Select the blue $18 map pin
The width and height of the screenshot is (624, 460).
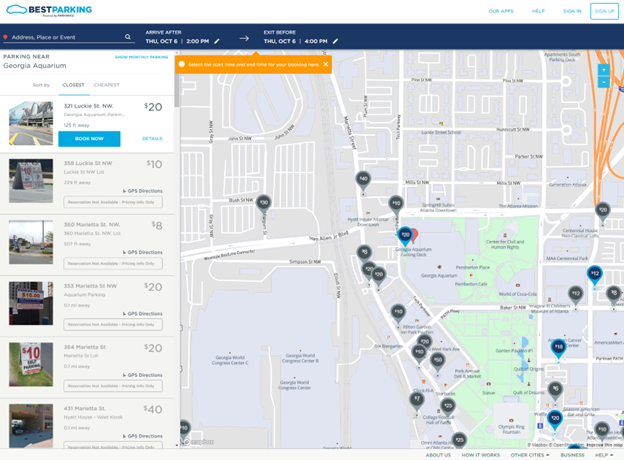[x=559, y=349]
